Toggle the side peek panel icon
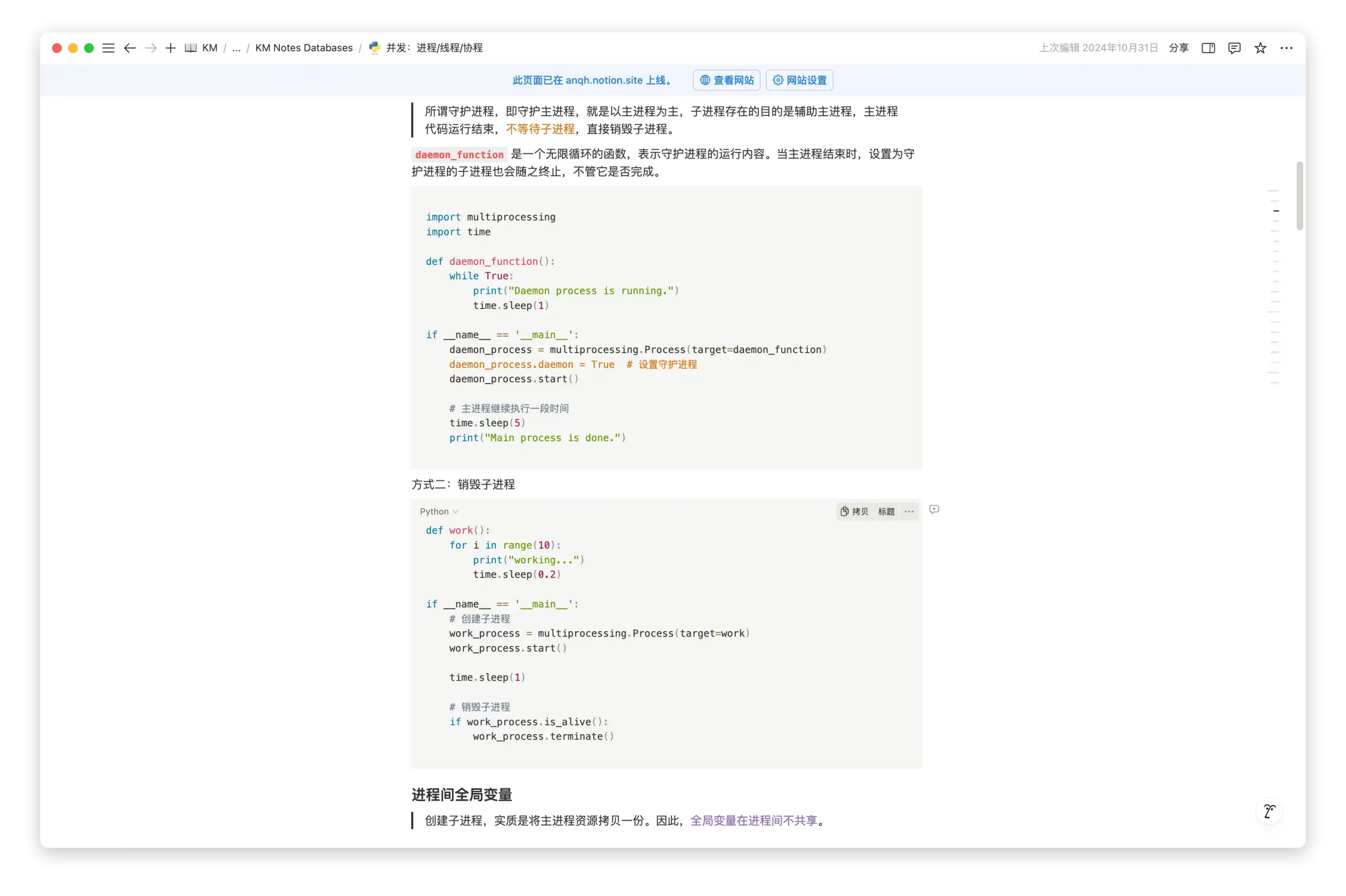Viewport: 1346px width, 896px height. 1208,48
